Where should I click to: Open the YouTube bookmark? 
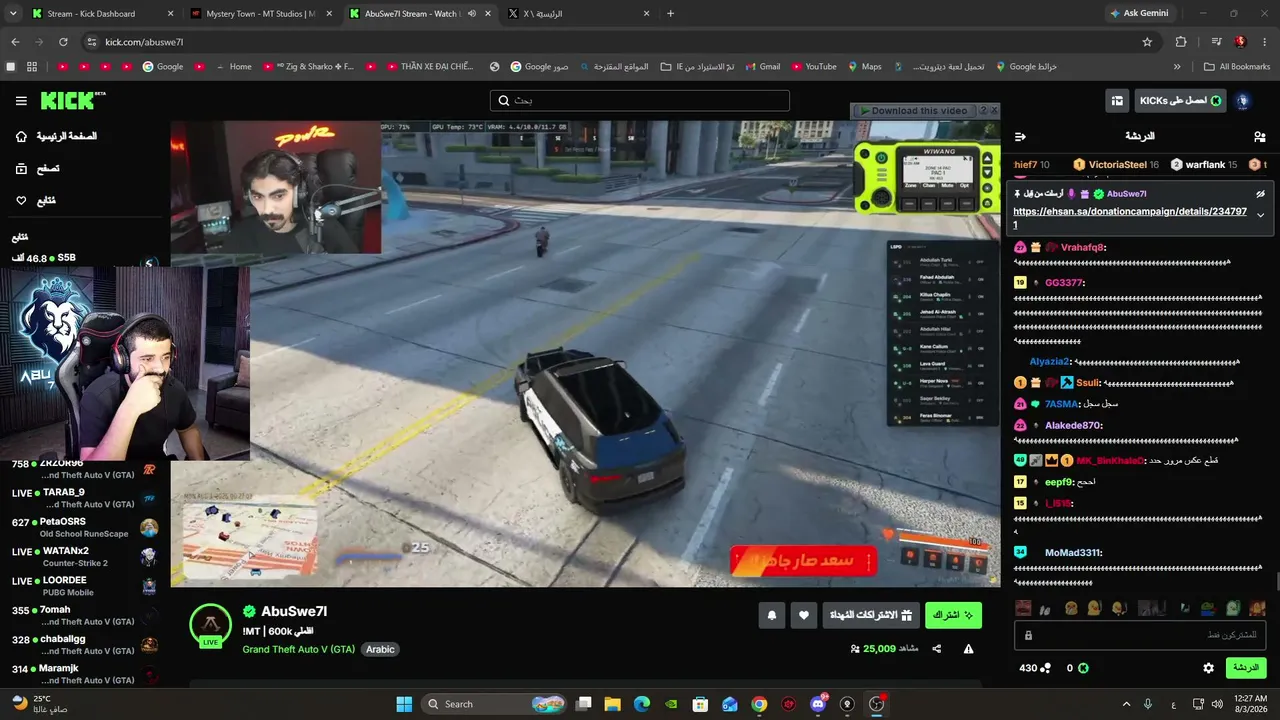pyautogui.click(x=814, y=67)
